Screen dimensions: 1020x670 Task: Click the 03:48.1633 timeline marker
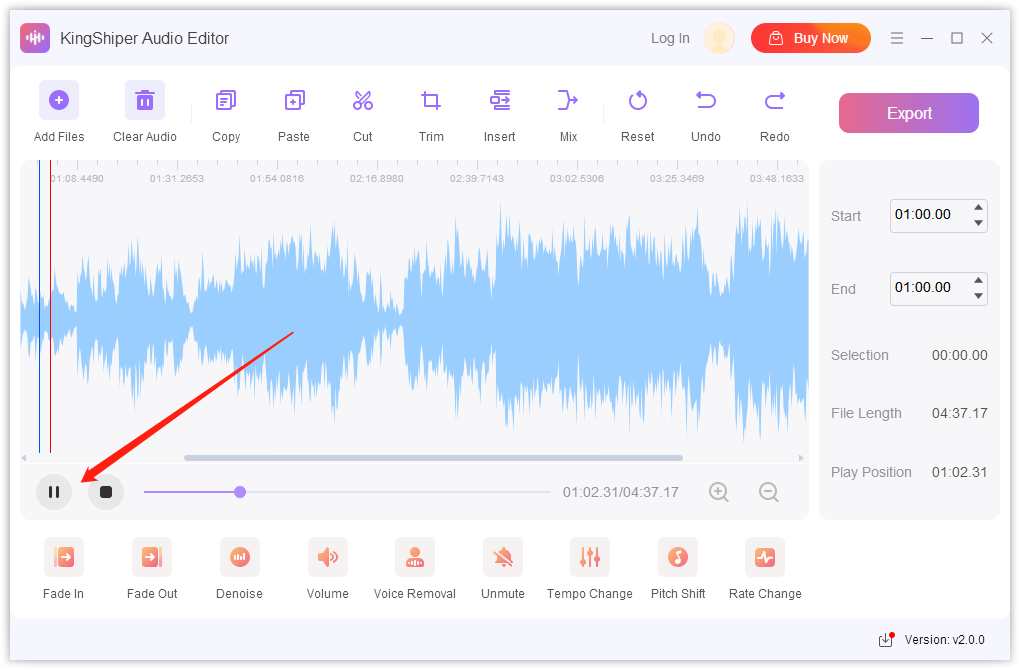pyautogui.click(x=777, y=178)
